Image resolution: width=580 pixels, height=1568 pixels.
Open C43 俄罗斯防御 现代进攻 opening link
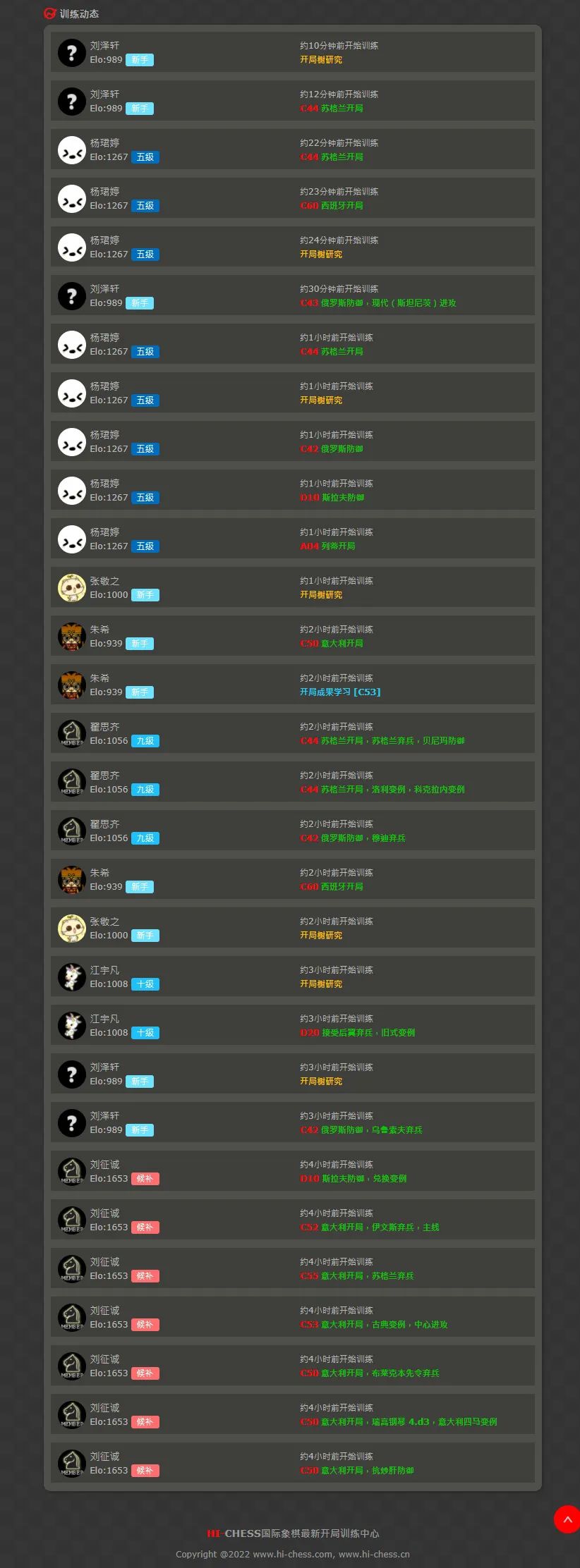pos(378,303)
